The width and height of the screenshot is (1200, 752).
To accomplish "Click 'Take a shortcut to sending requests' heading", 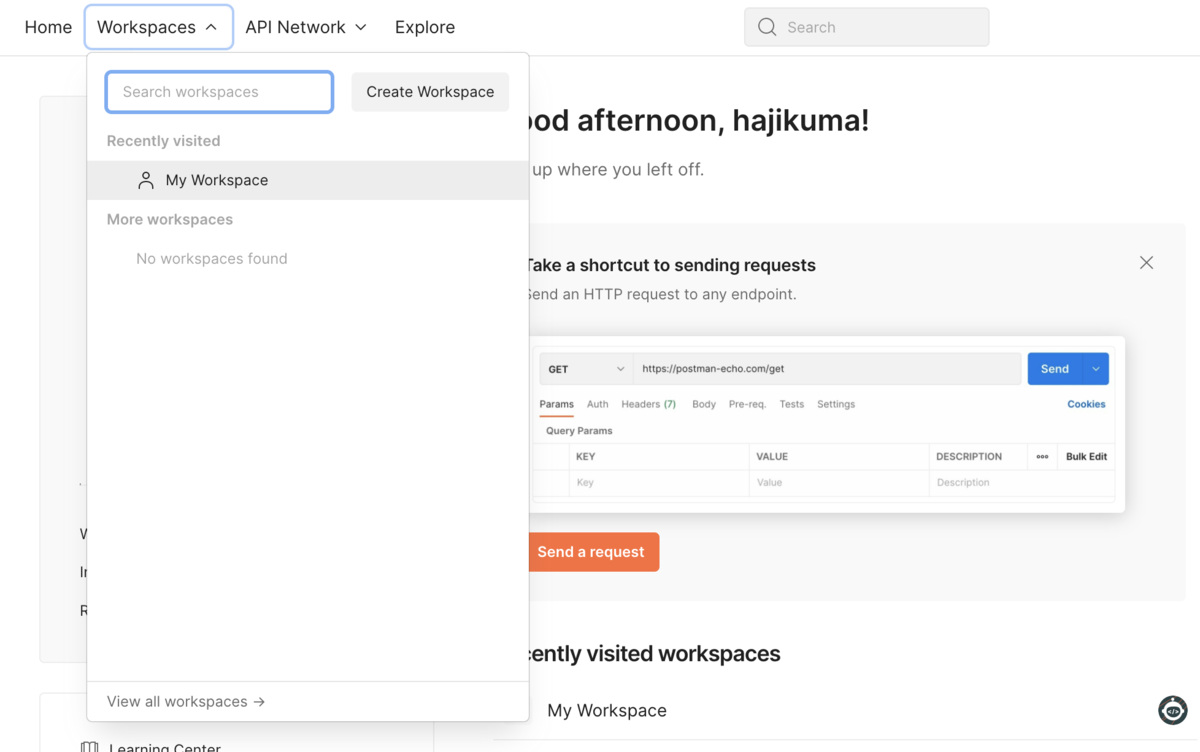I will [670, 265].
